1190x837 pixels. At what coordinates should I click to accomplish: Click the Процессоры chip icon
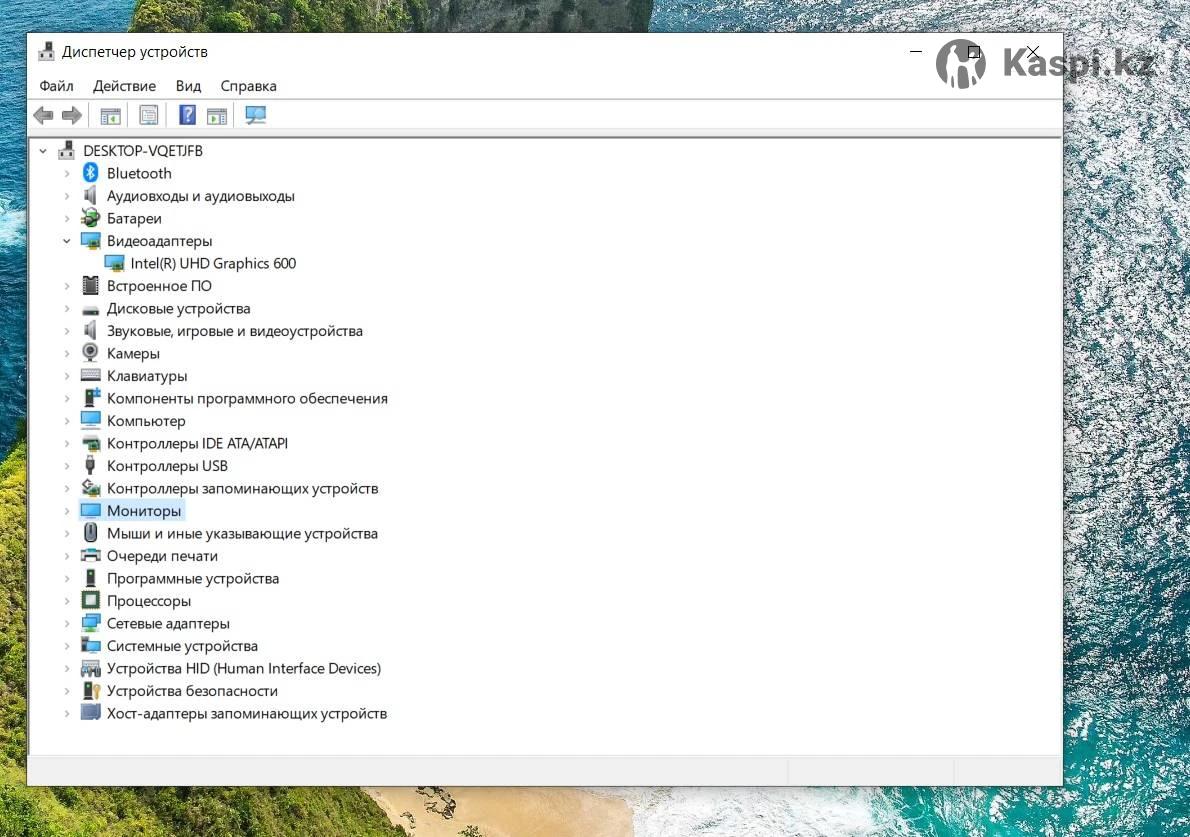point(91,601)
